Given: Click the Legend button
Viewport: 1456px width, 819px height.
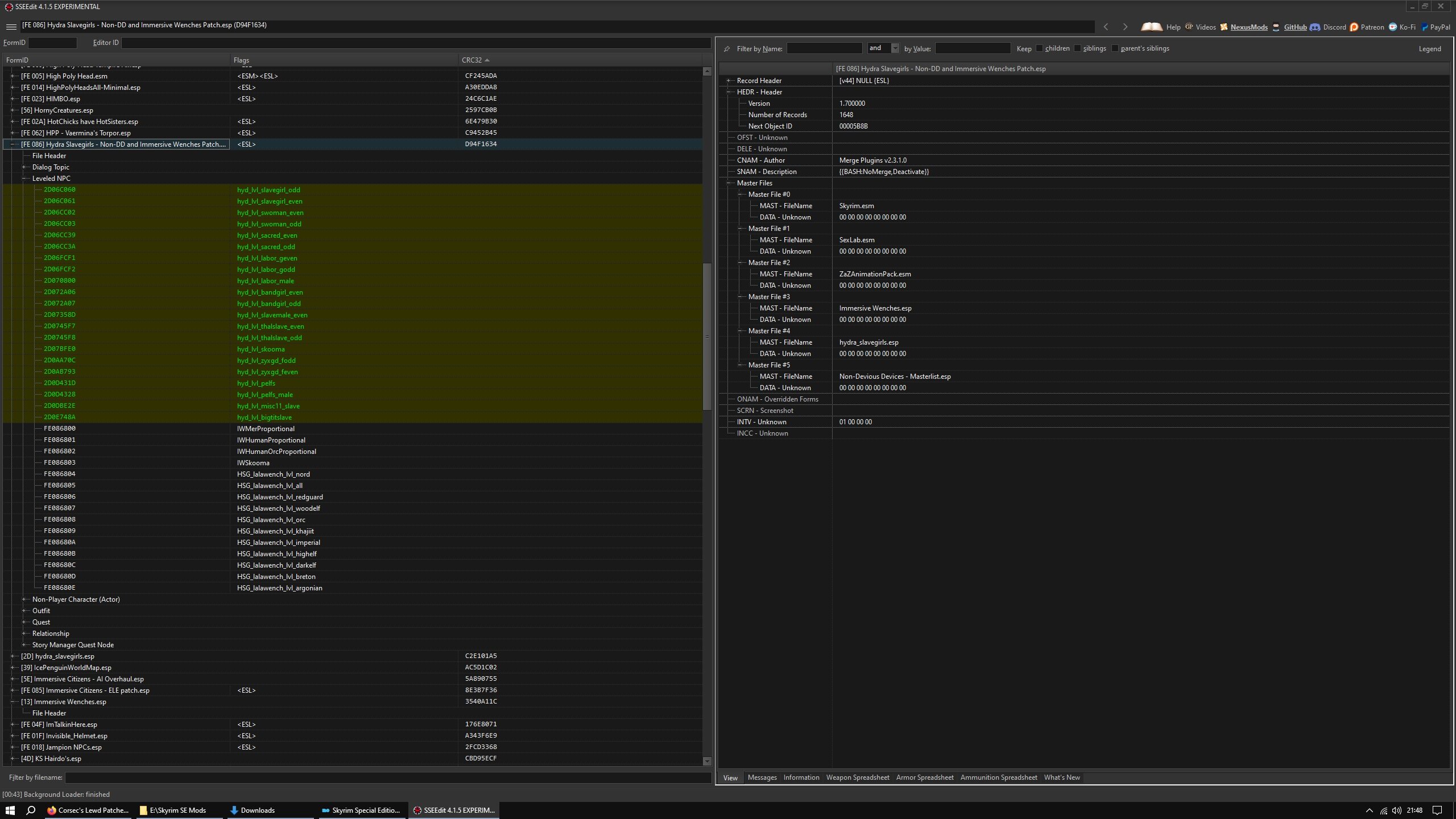Looking at the screenshot, I should (x=1429, y=49).
